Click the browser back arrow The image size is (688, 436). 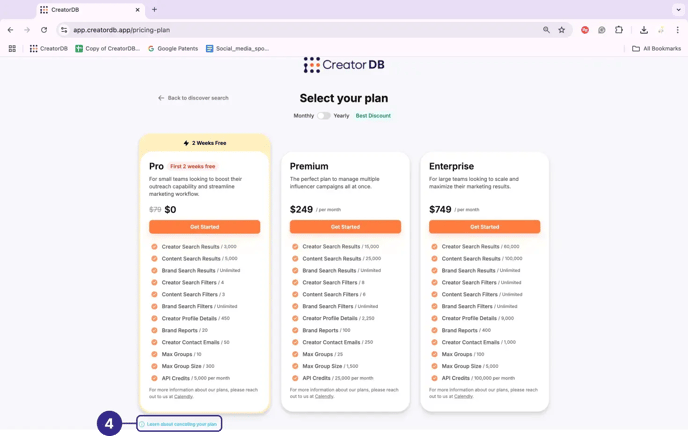coord(11,30)
